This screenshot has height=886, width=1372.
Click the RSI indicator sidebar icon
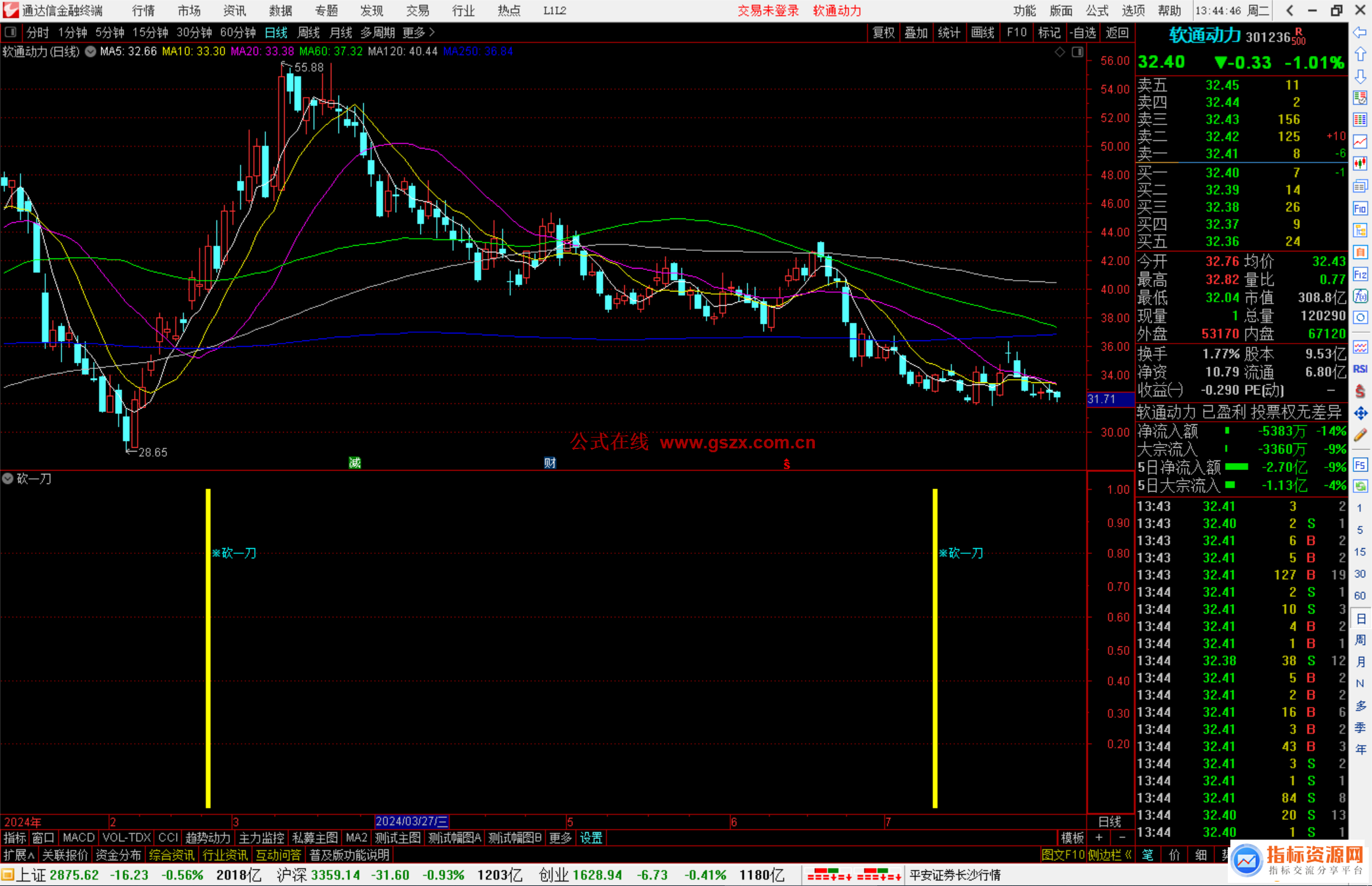[x=1360, y=369]
